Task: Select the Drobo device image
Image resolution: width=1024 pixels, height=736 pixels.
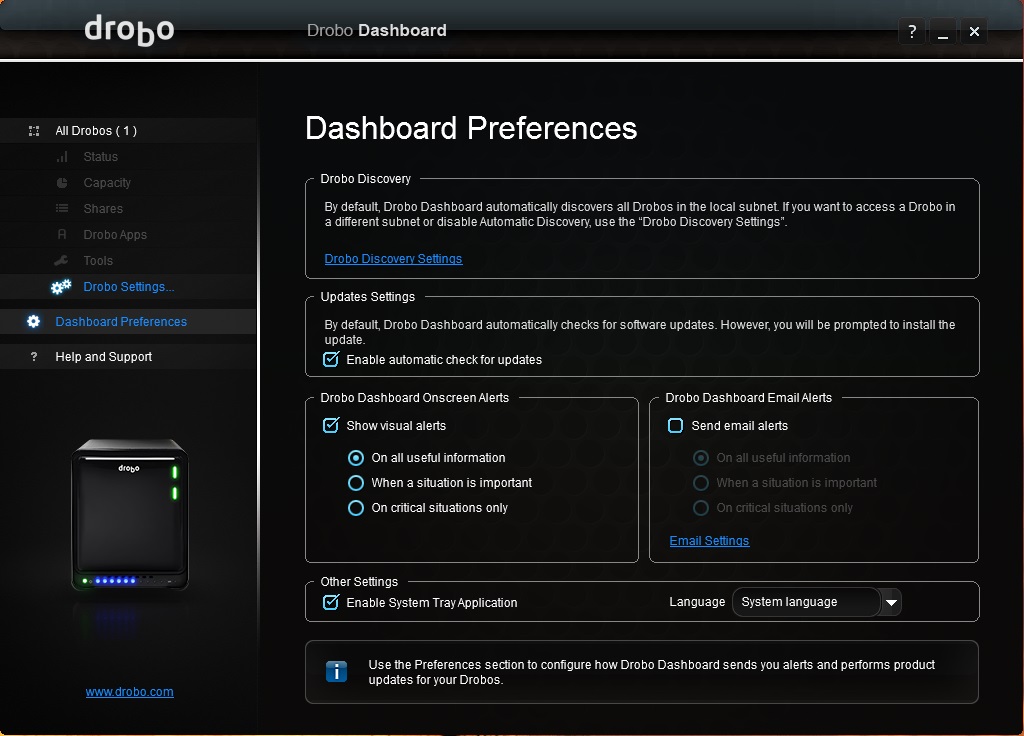Action: click(x=130, y=515)
